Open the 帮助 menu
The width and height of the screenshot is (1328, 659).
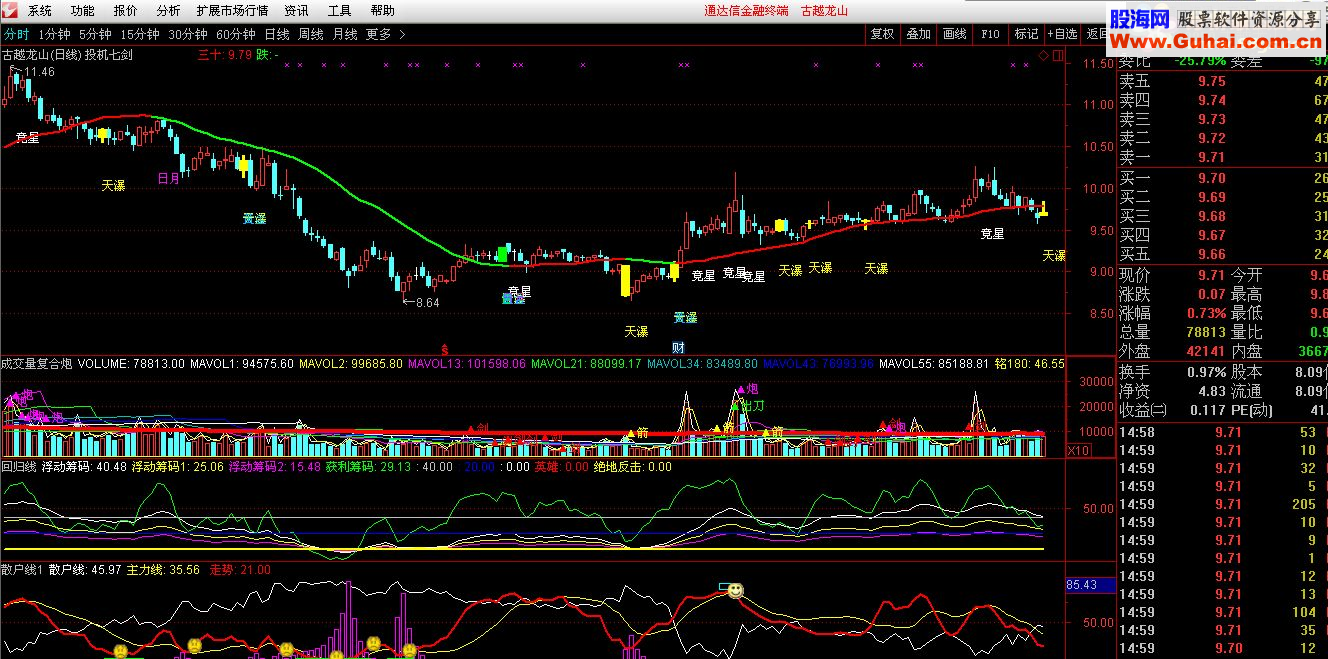382,11
